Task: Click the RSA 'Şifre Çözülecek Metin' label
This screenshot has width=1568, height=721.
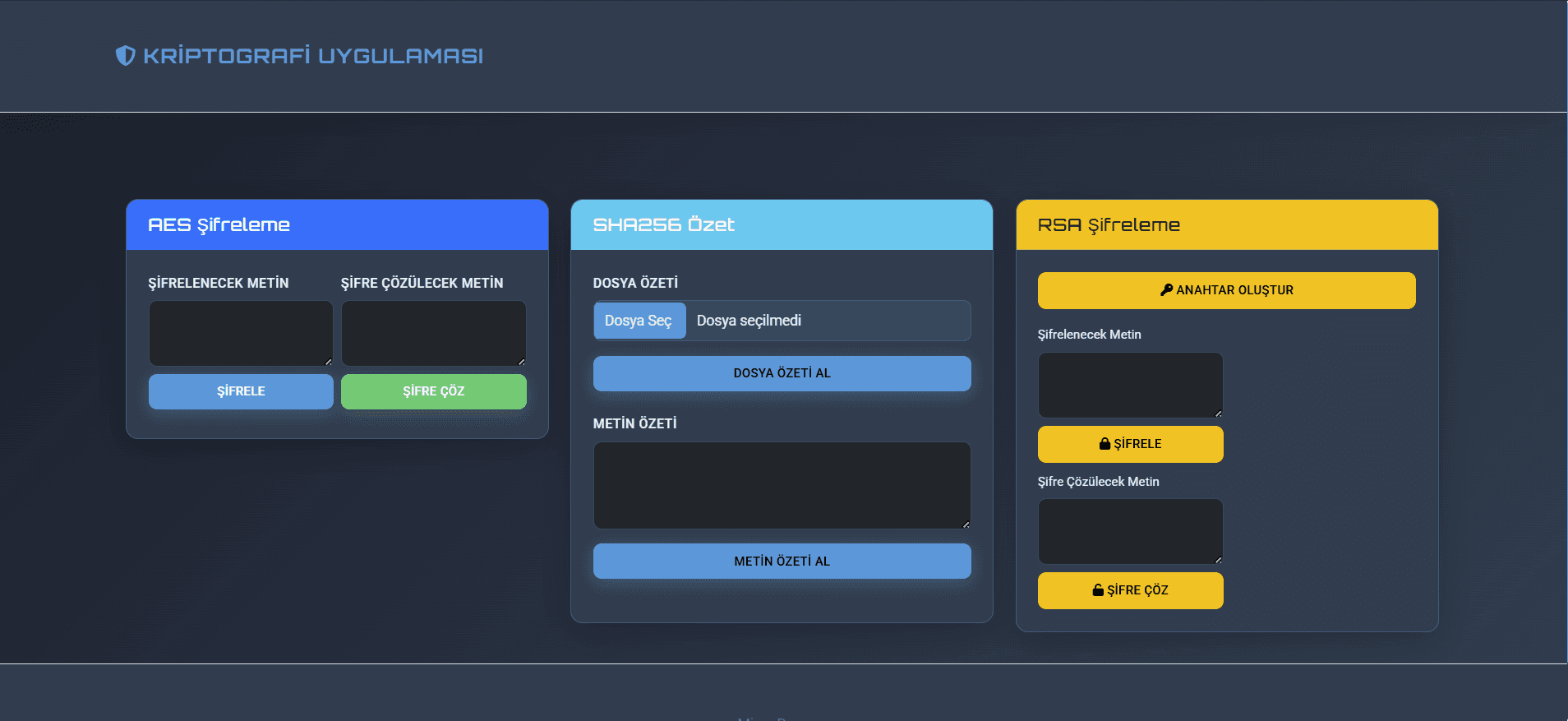Action: click(x=1099, y=482)
